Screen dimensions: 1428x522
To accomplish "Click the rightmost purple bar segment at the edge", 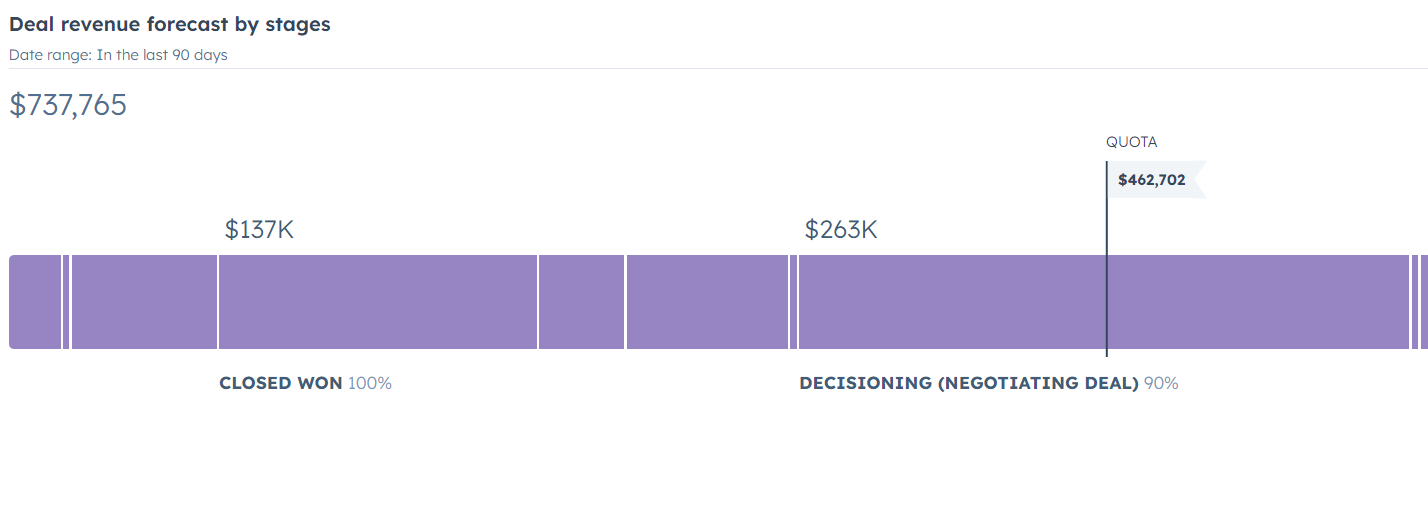I will click(x=1424, y=302).
